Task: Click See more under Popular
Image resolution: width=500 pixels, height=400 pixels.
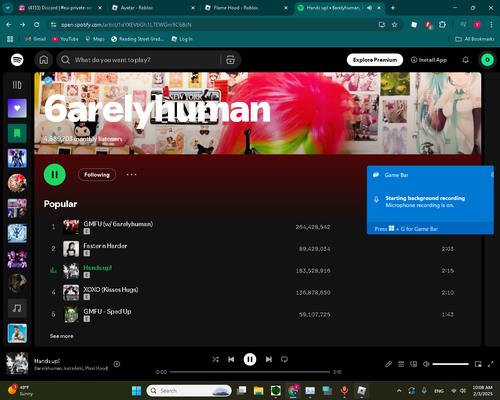Action: pyautogui.click(x=62, y=336)
